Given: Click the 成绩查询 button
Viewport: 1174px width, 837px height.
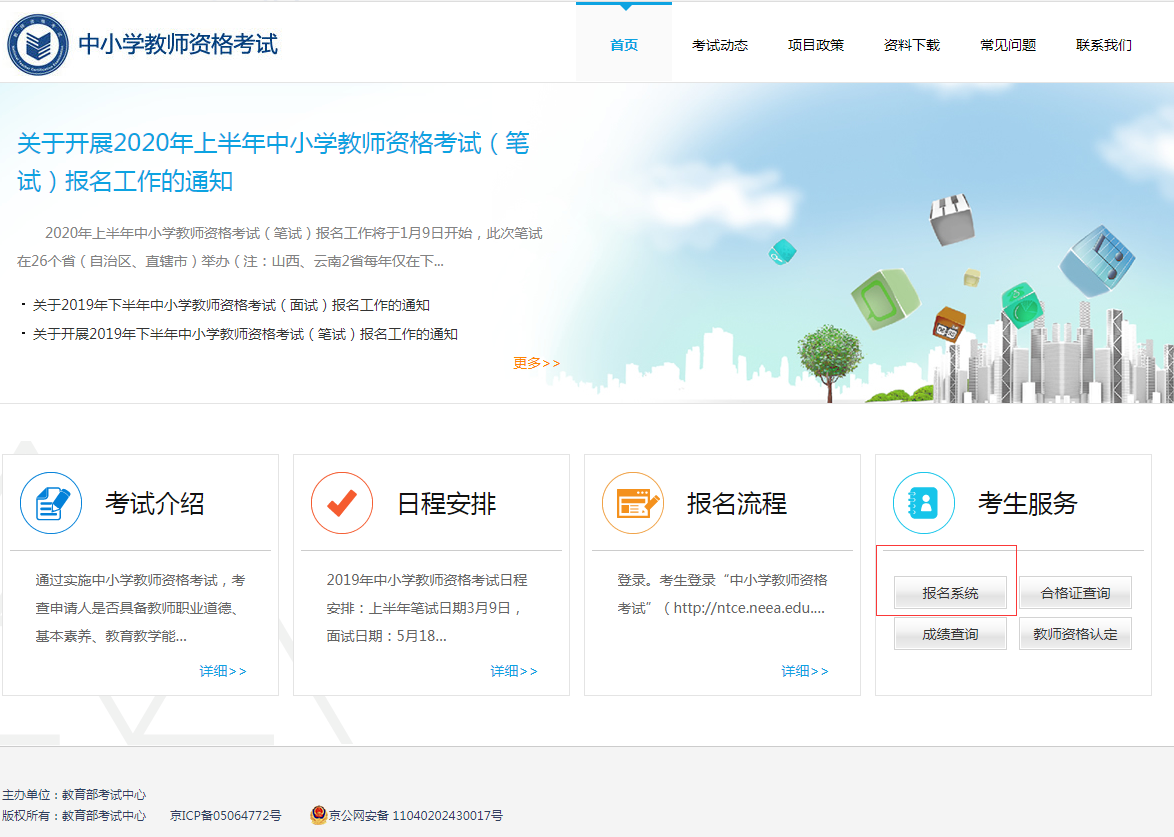Looking at the screenshot, I should coord(950,632).
